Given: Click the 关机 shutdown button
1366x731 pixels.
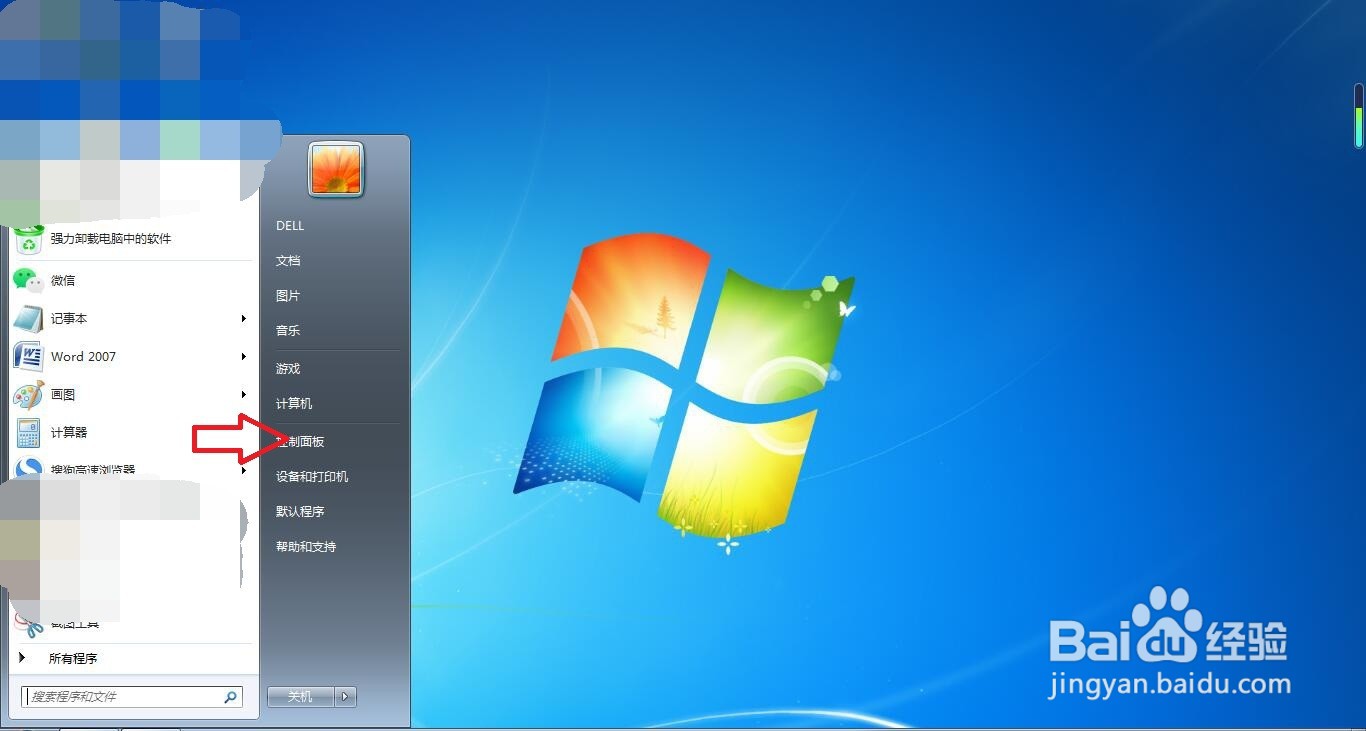Looking at the screenshot, I should pos(301,697).
